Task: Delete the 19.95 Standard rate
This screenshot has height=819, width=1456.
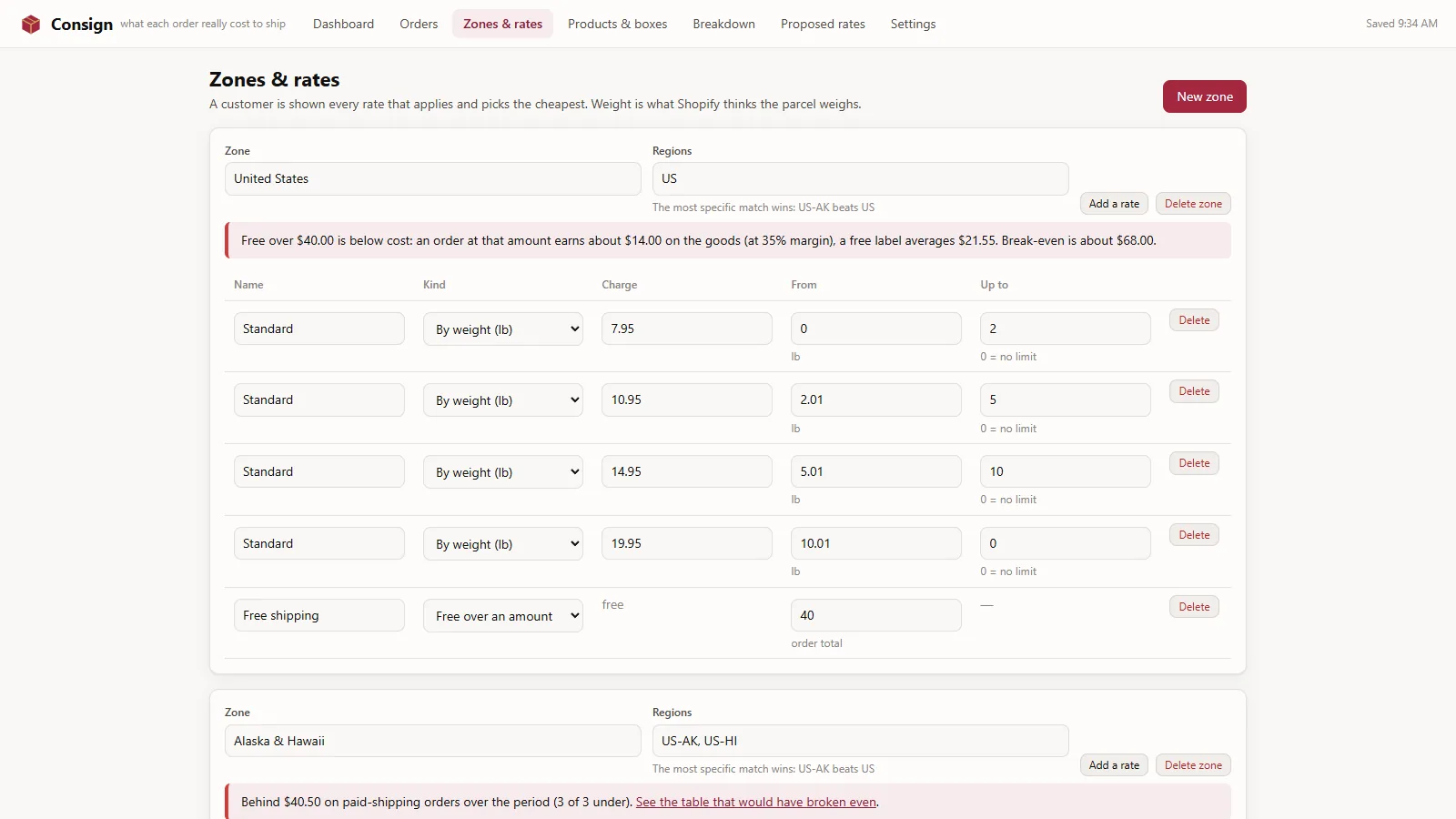Action: click(1194, 535)
